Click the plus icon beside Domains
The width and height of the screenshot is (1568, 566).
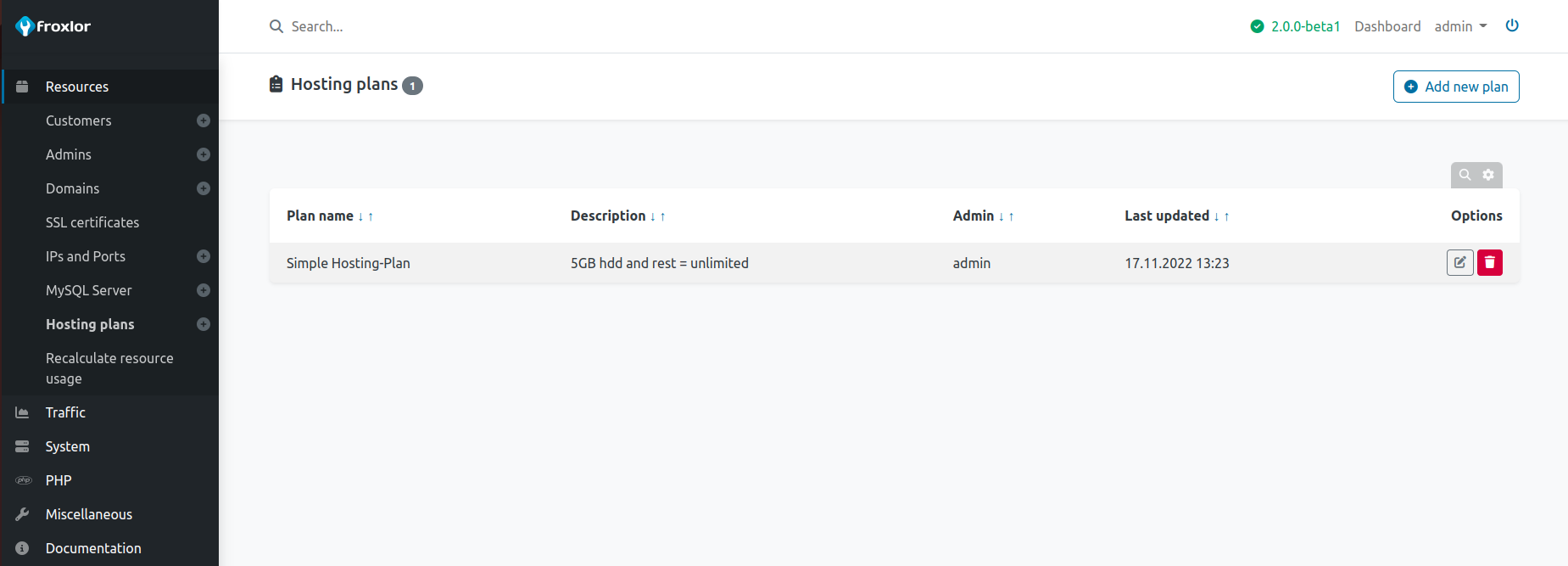[204, 188]
